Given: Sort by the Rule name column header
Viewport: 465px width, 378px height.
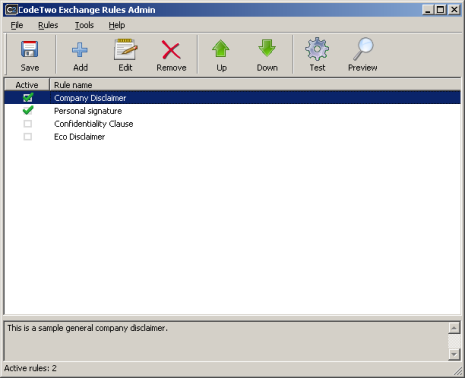Looking at the screenshot, I should pos(255,85).
